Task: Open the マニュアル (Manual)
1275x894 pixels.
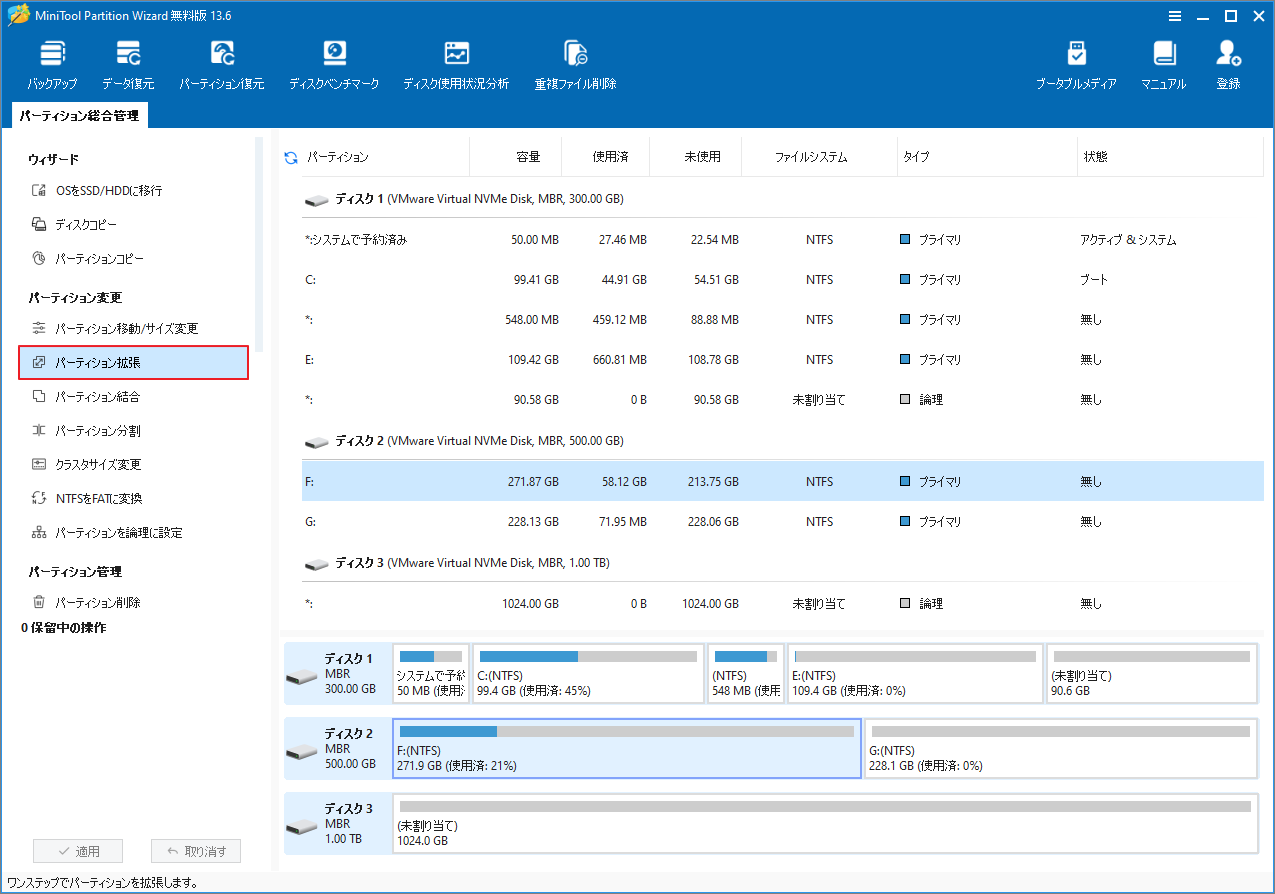Action: click(x=1163, y=62)
